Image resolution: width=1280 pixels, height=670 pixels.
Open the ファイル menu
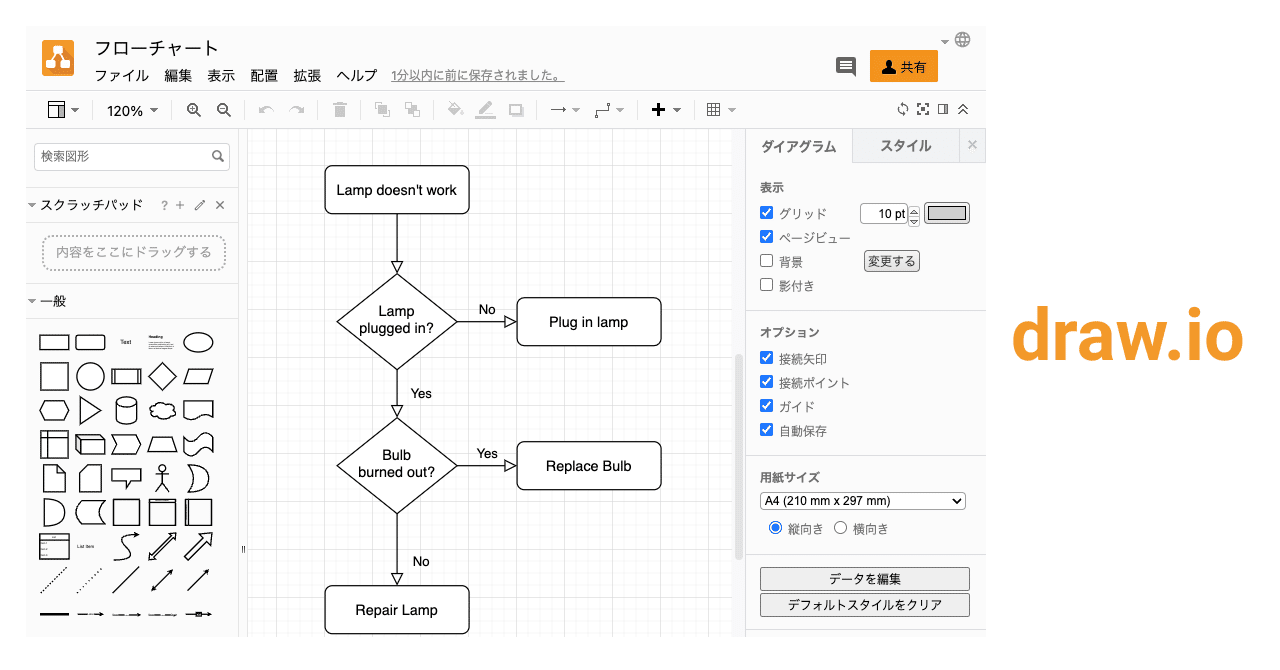[x=121, y=76]
